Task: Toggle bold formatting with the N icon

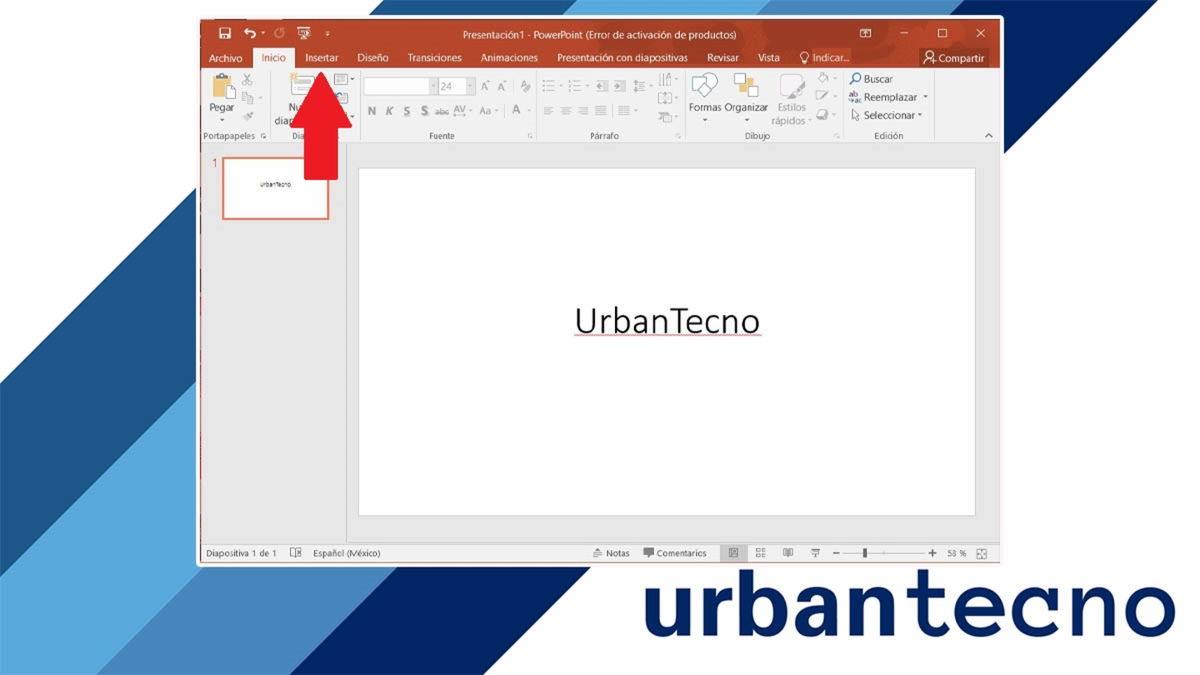Action: tap(371, 110)
